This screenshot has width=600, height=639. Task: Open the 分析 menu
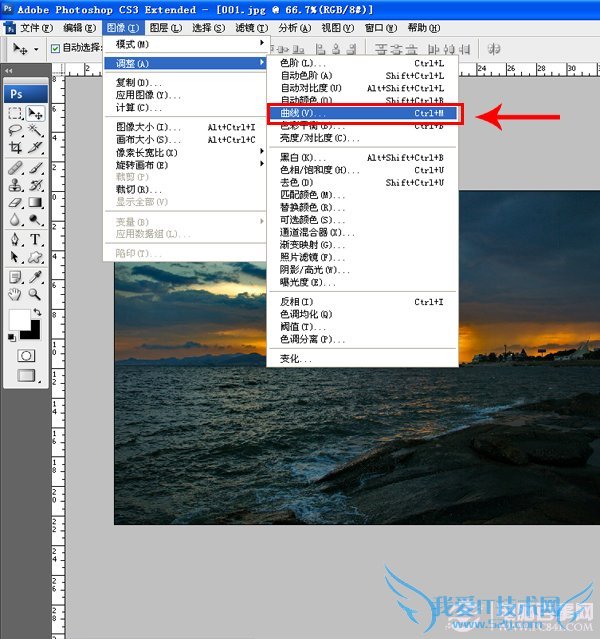[295, 28]
